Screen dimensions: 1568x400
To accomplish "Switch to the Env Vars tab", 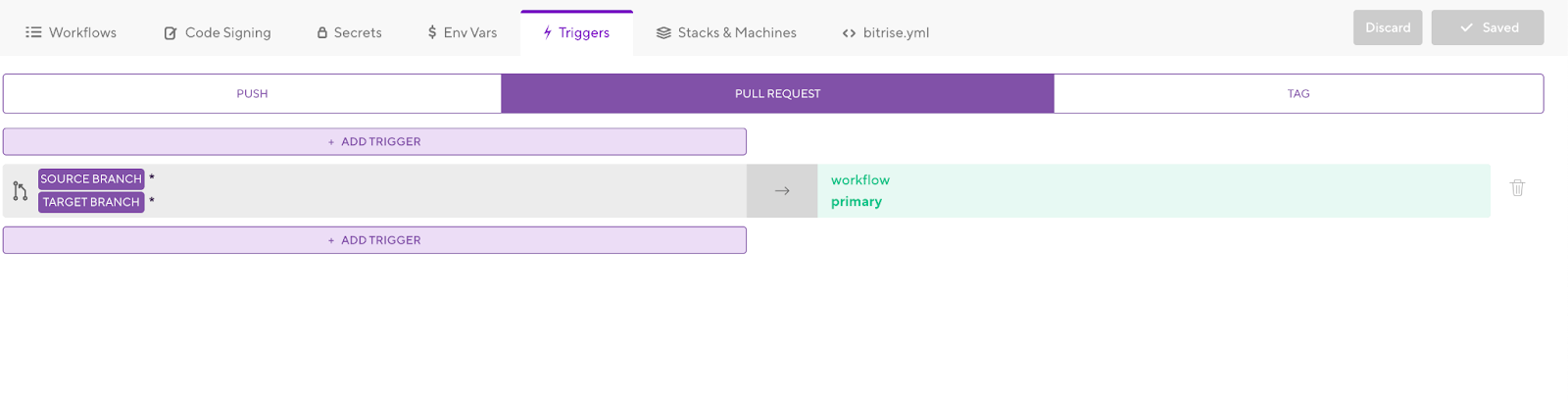I will (462, 32).
